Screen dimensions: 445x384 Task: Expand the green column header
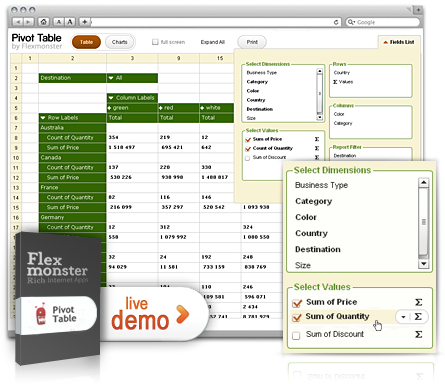(x=109, y=108)
